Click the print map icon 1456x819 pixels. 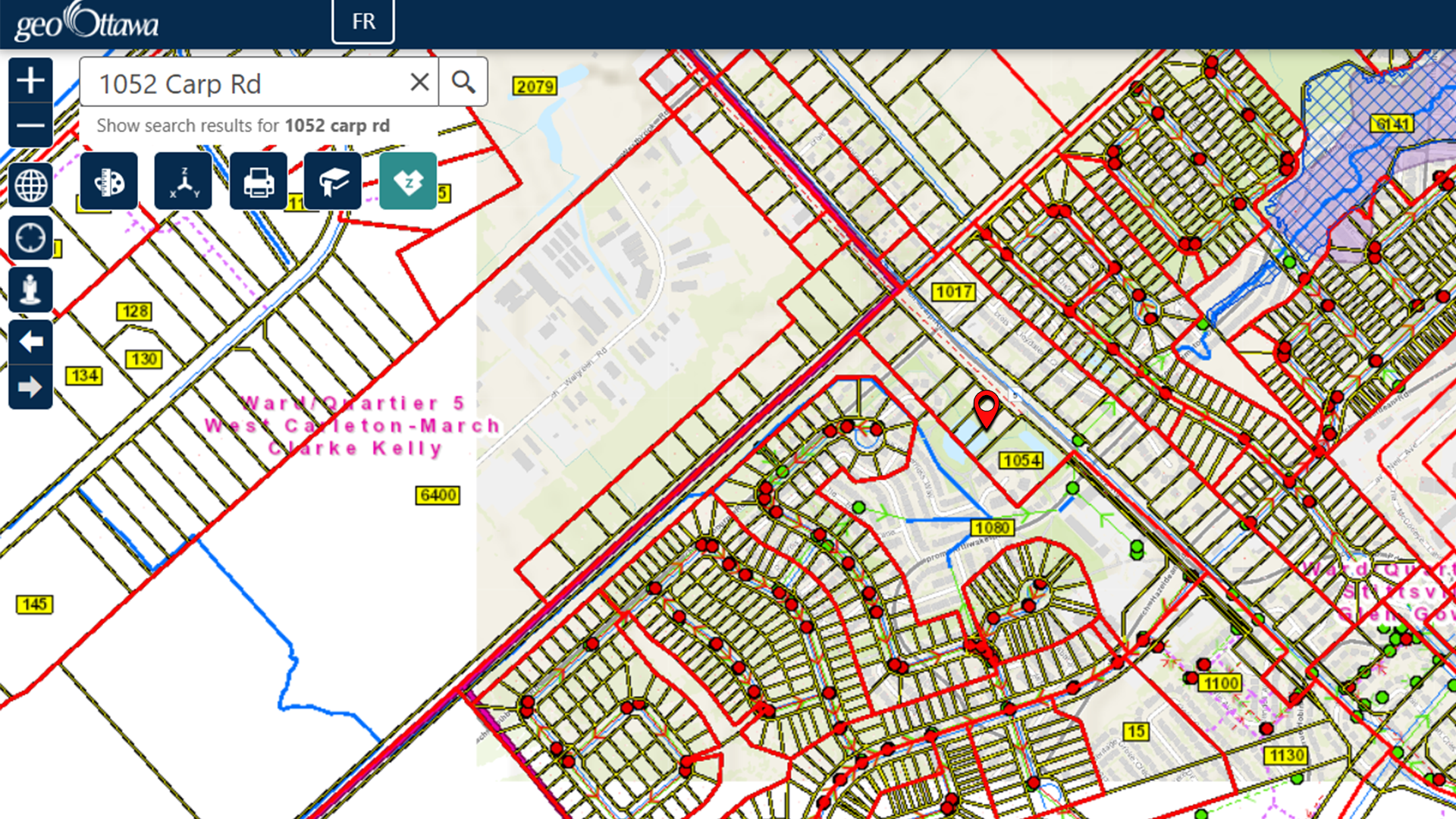[259, 181]
